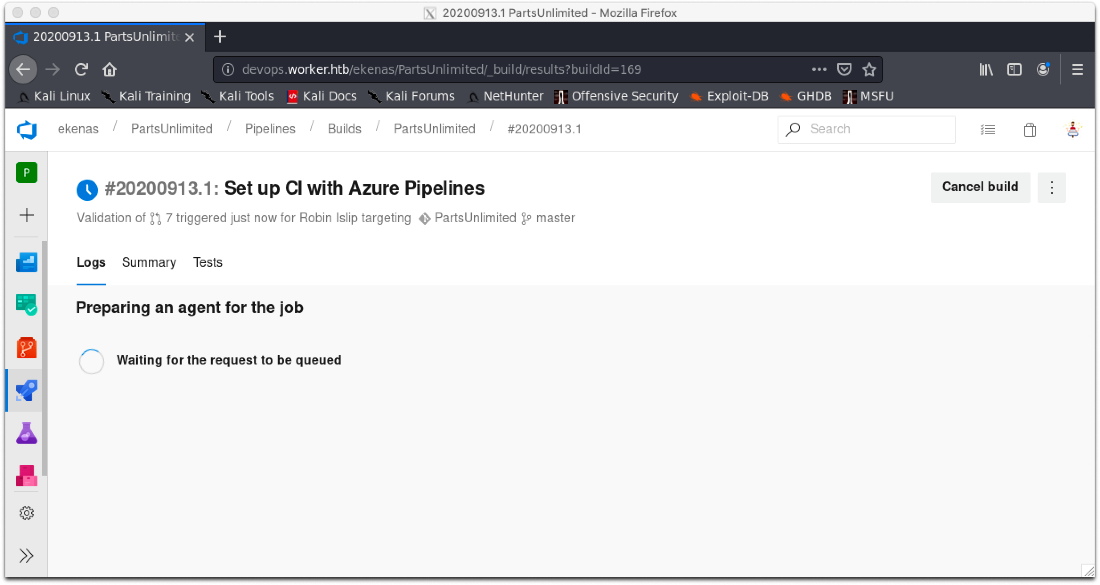This screenshot has height=585, width=1100.
Task: Open the Firefox Library icon
Action: tap(986, 69)
